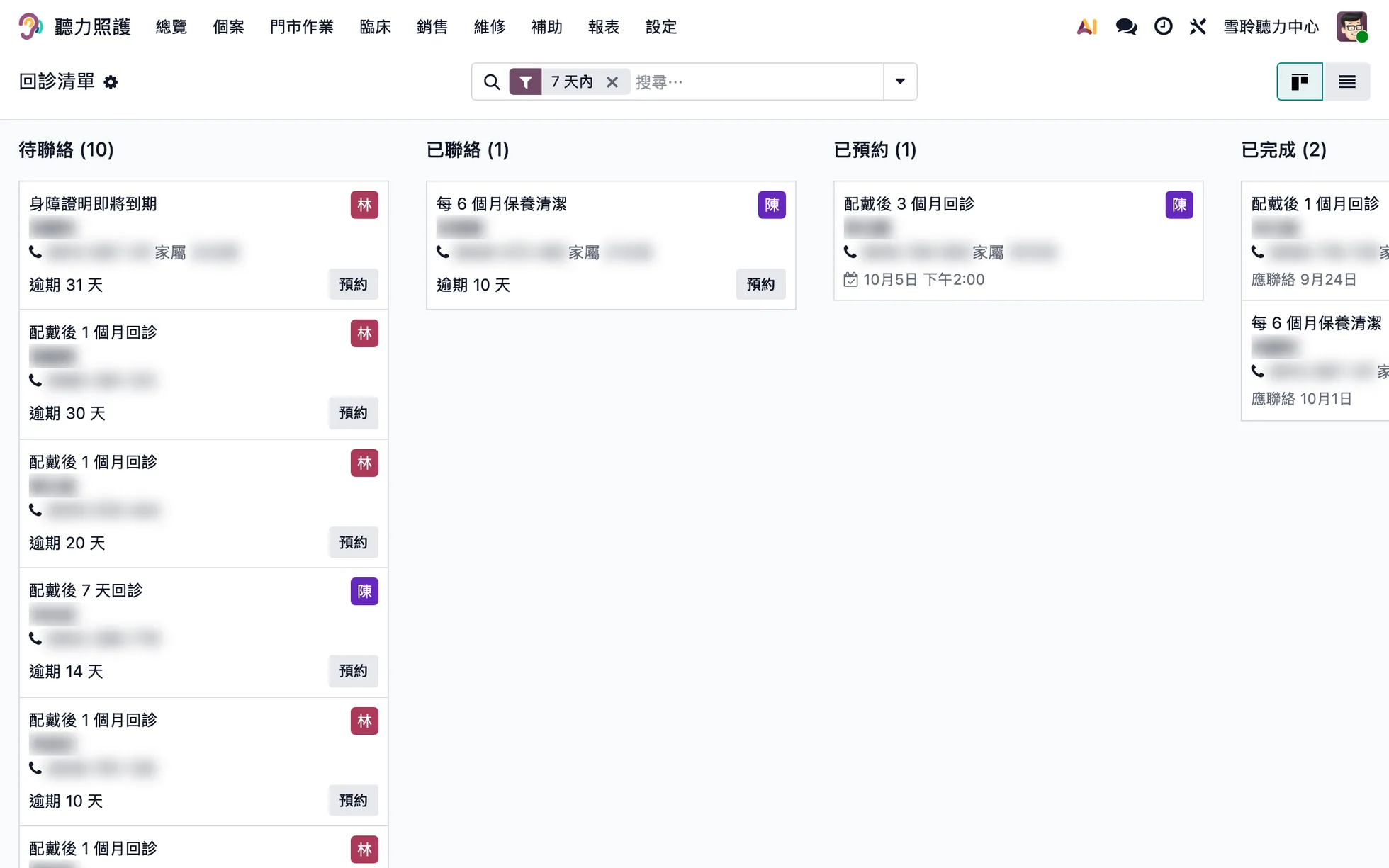Open the wrench tools icon
1389x868 pixels.
1198,27
